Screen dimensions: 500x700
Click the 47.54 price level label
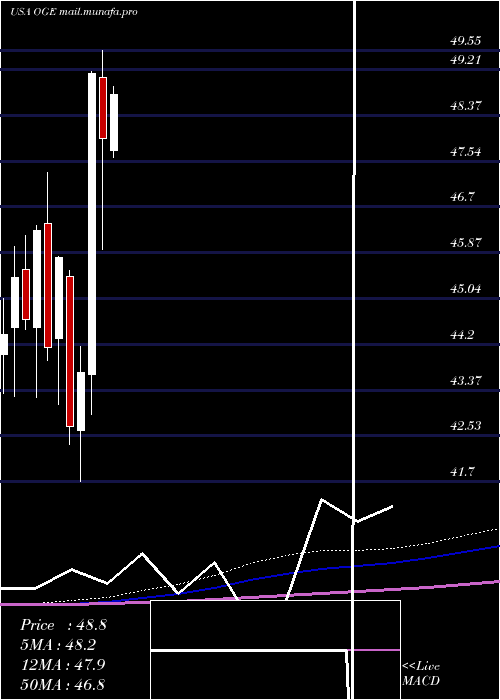tap(466, 152)
